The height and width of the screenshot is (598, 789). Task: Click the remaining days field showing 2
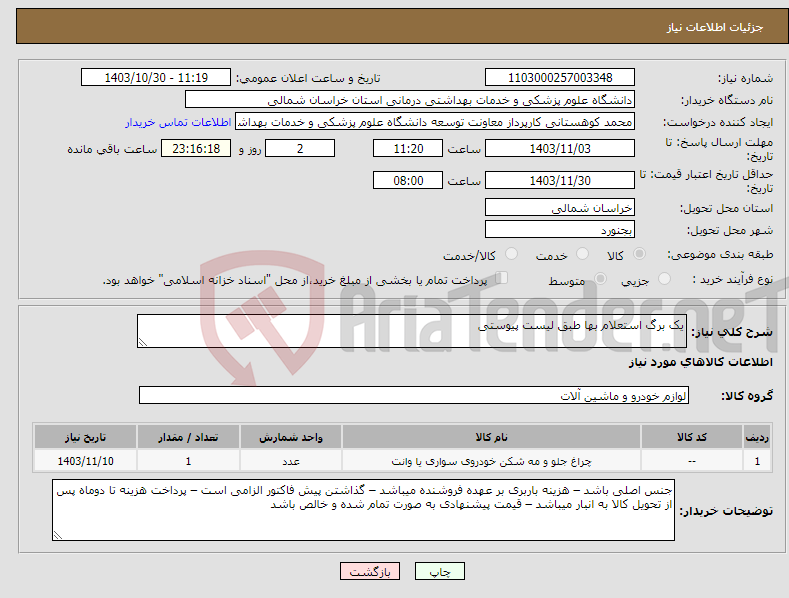coord(300,148)
